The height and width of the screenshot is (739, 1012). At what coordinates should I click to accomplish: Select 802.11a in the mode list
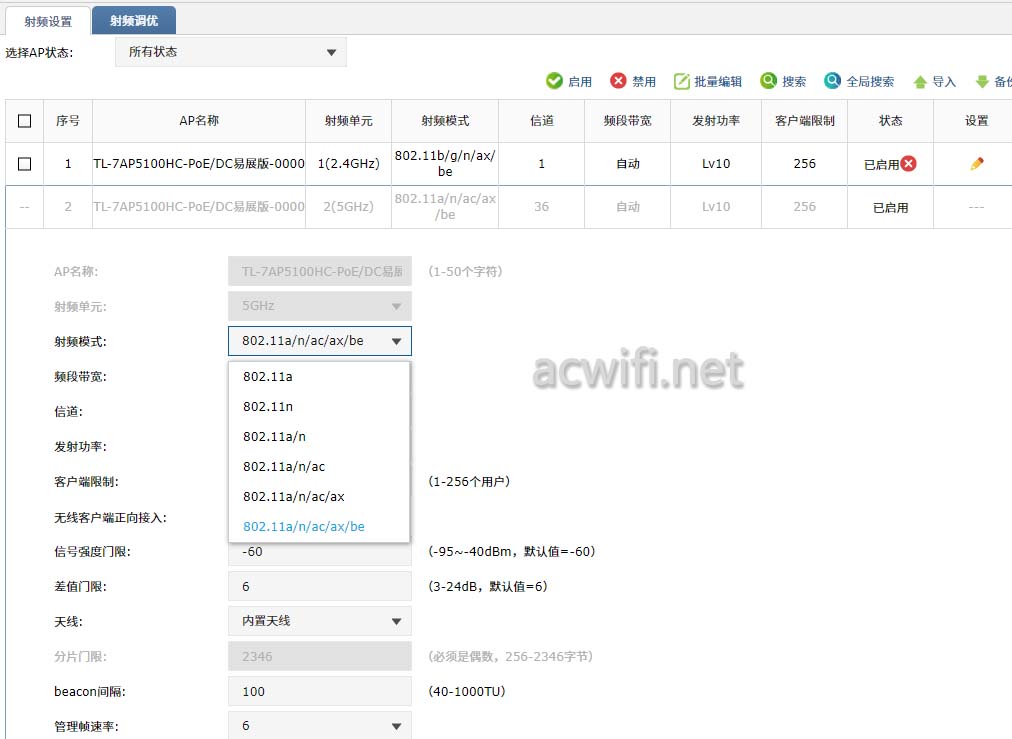coord(319,376)
